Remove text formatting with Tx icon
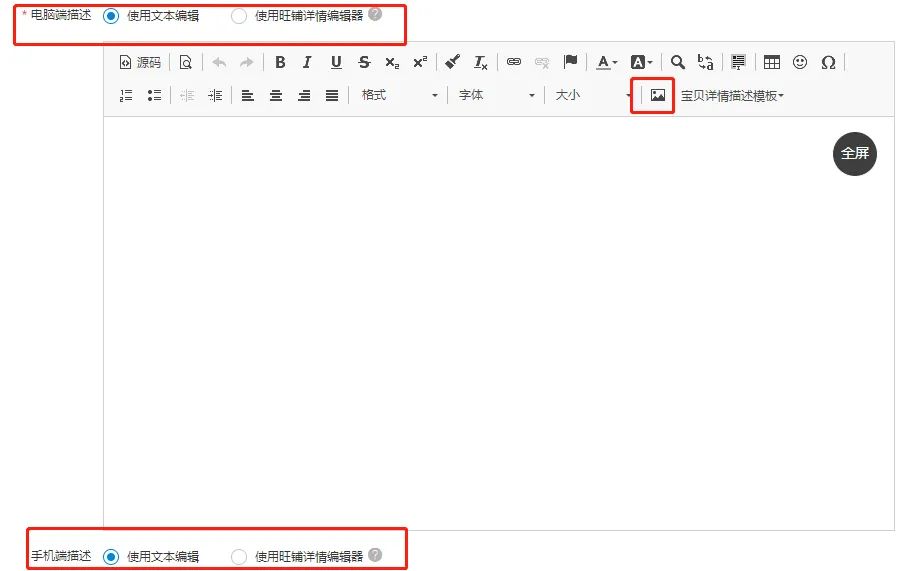This screenshot has width=922, height=571. point(480,62)
